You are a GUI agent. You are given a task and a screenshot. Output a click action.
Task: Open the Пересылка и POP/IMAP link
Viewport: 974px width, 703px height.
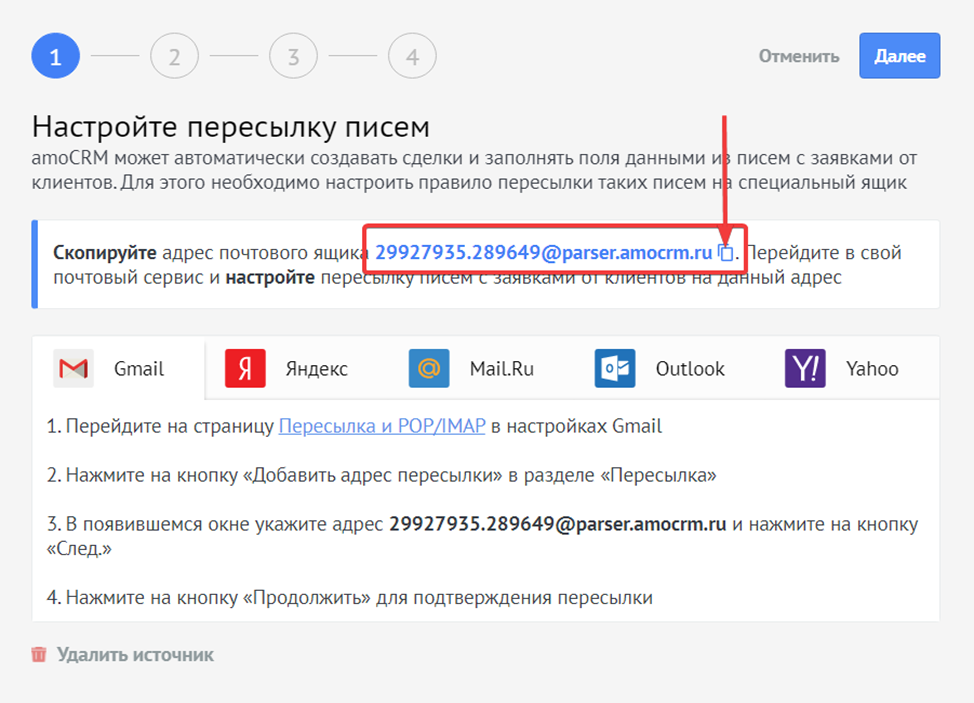pyautogui.click(x=382, y=426)
